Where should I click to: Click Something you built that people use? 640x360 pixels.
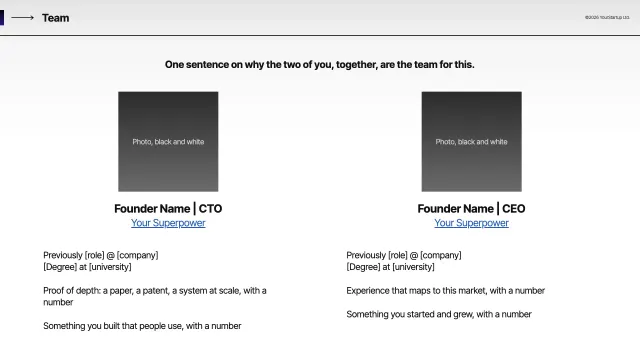click(x=142, y=326)
